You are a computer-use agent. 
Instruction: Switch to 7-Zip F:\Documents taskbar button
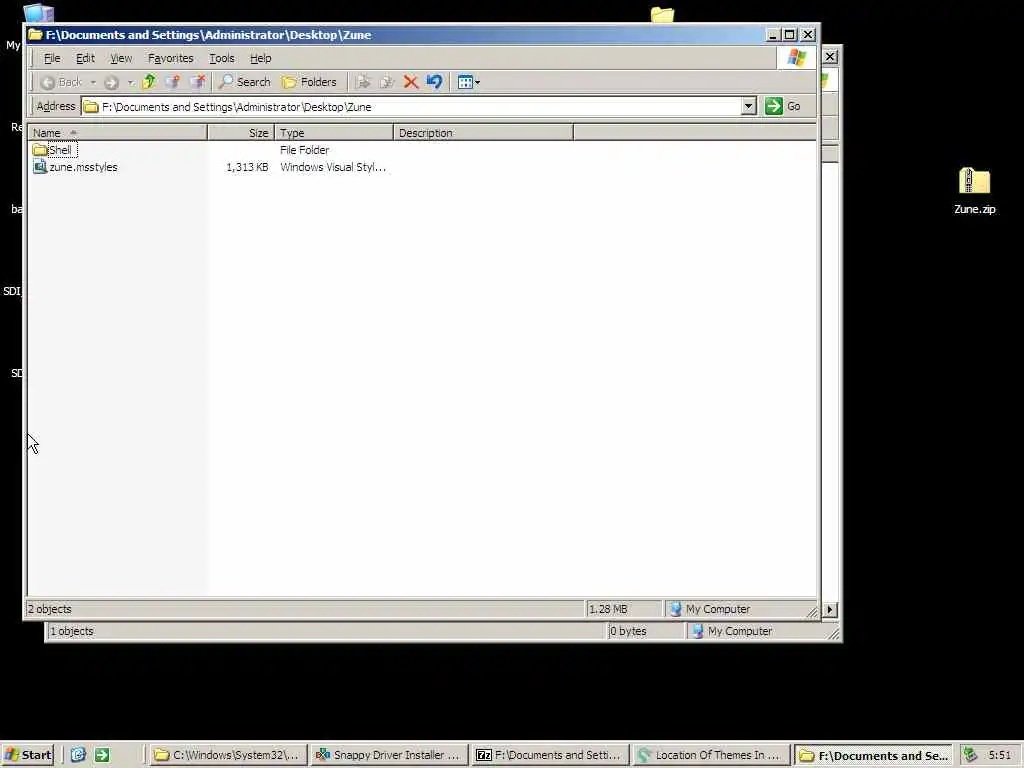550,755
